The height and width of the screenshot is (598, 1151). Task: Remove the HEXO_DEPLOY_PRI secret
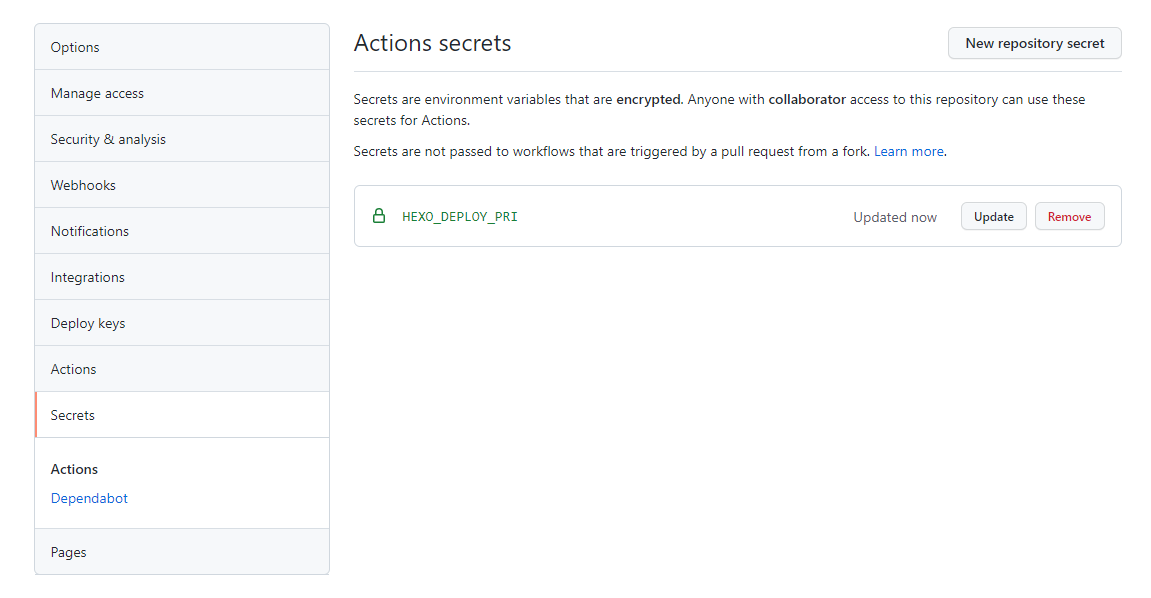pyautogui.click(x=1069, y=216)
